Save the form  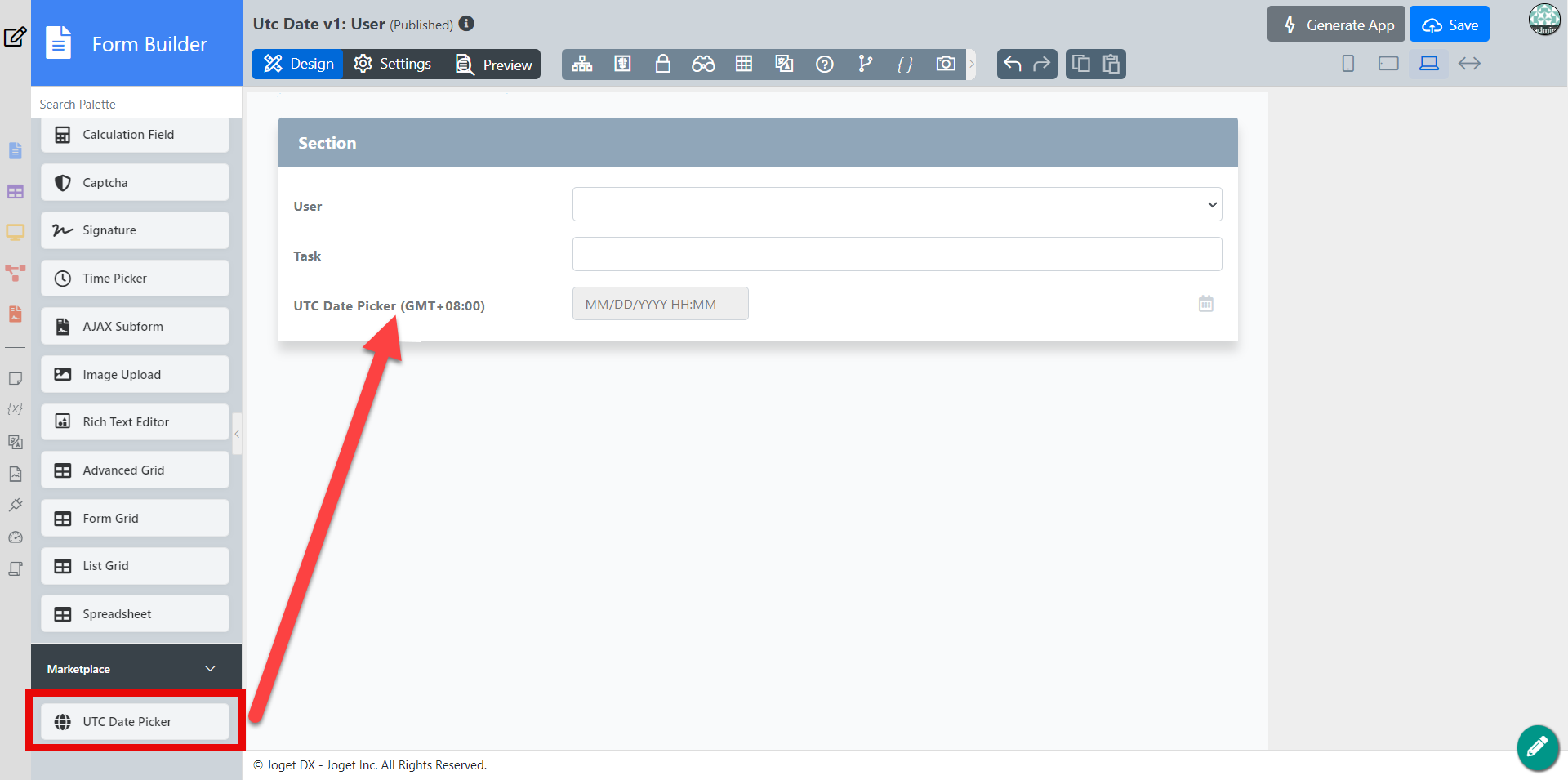[1450, 25]
